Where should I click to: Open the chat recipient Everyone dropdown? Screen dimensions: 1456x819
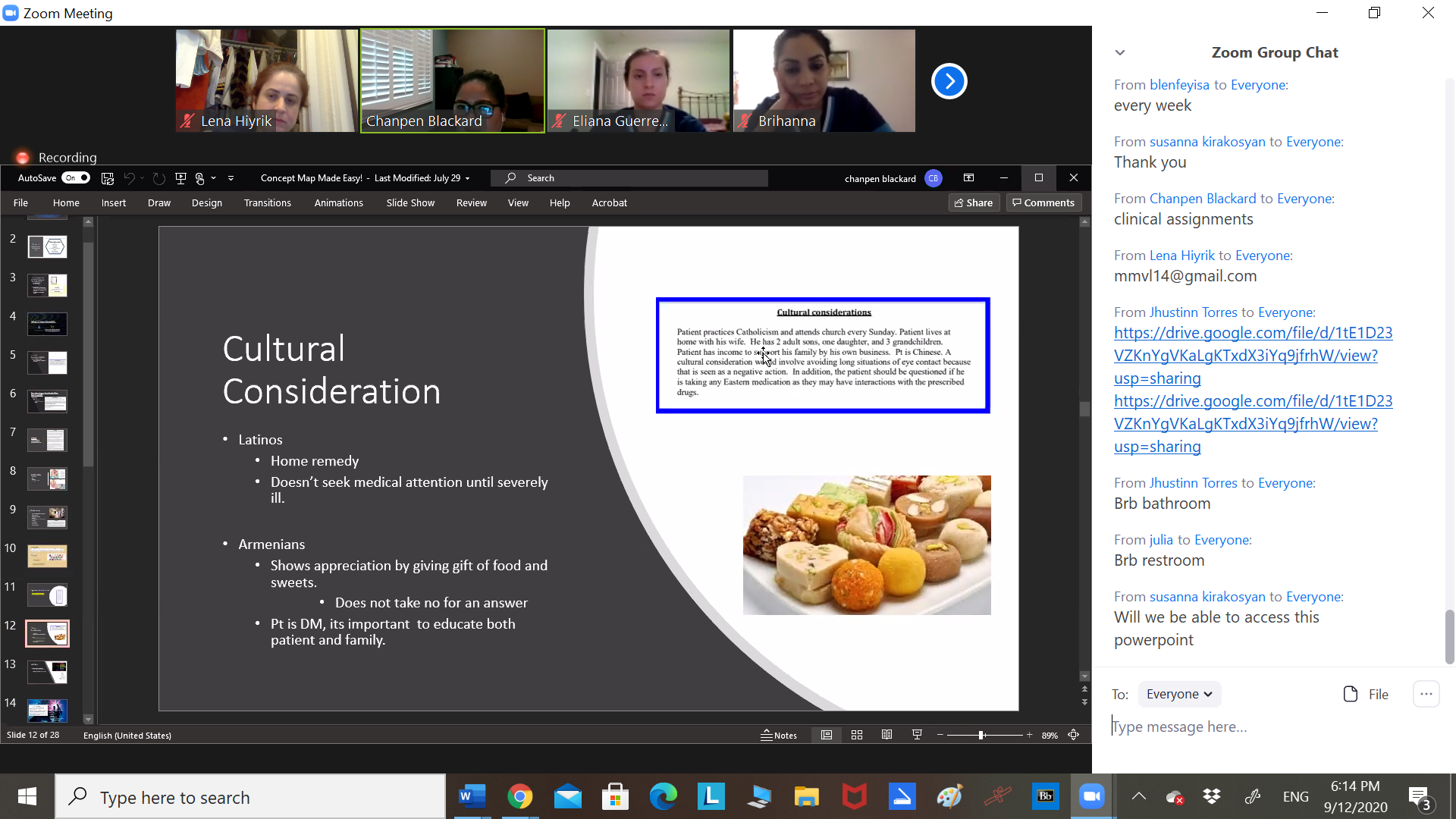(1179, 694)
